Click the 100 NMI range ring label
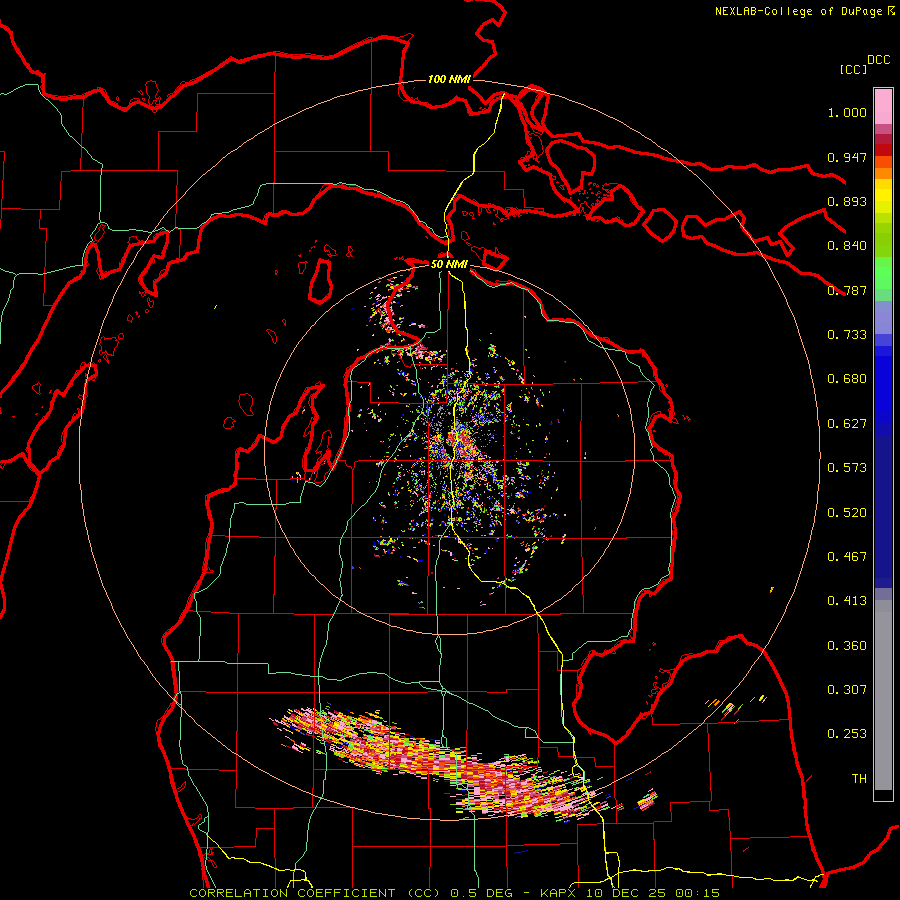Screen dimensions: 900x900 [x=449, y=79]
